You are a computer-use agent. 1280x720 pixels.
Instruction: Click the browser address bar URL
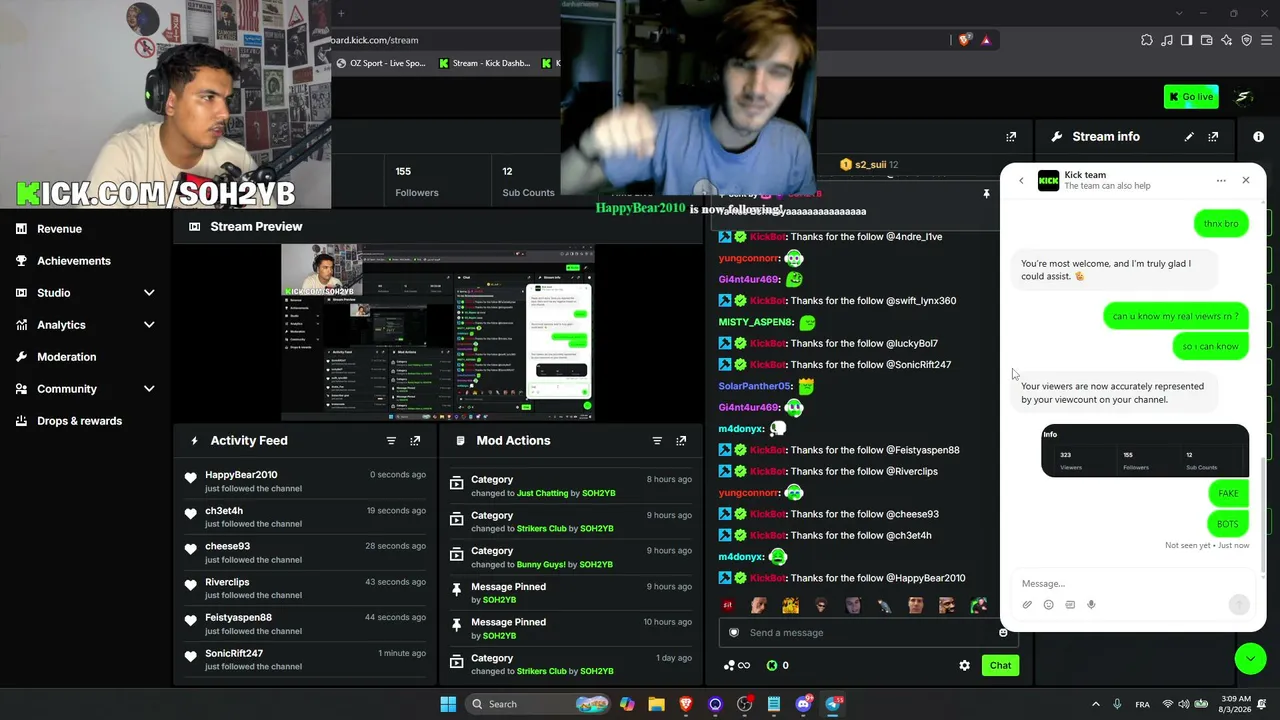point(375,40)
